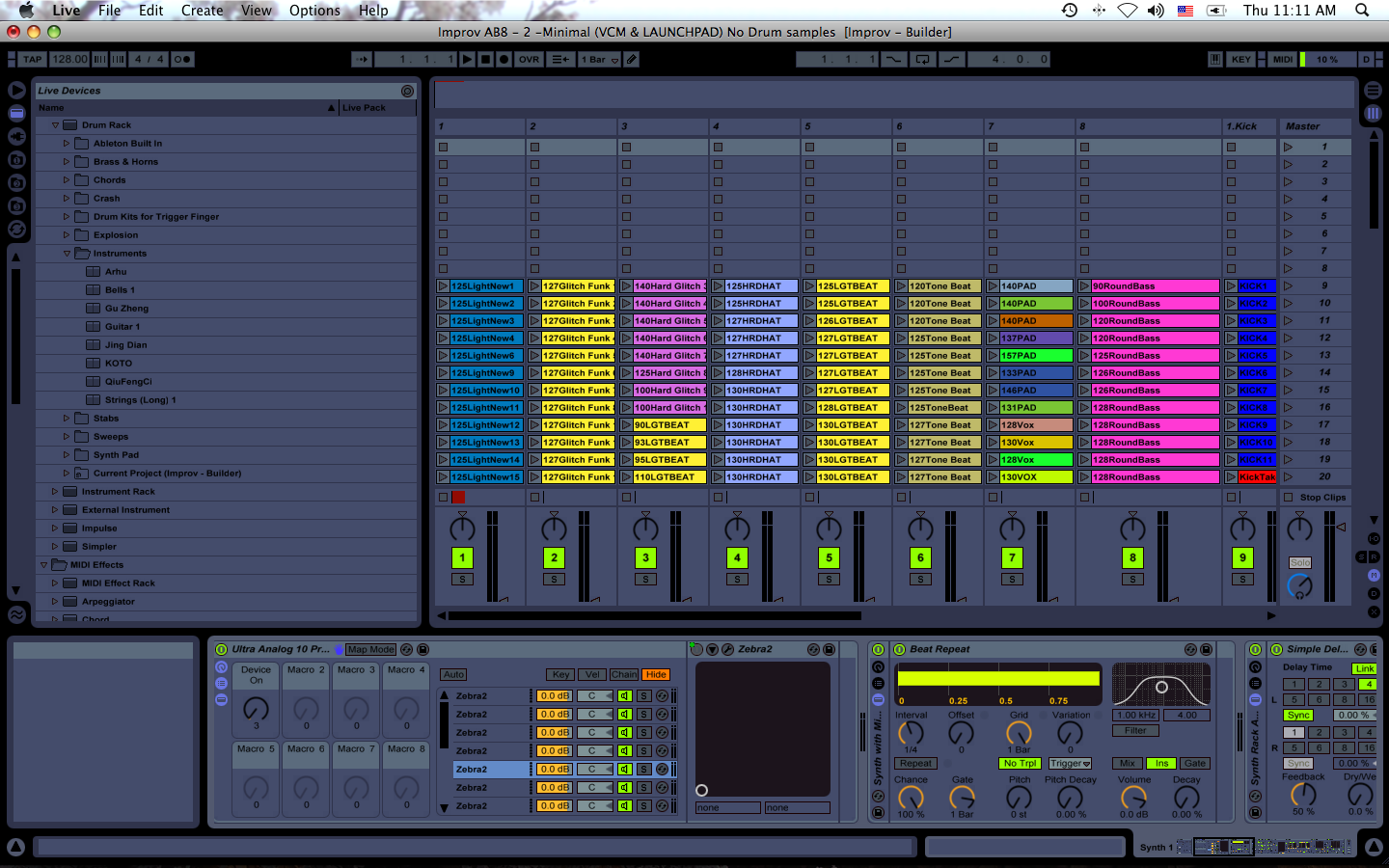The image size is (1389, 868).
Task: Open the Options menu
Action: coord(314,11)
